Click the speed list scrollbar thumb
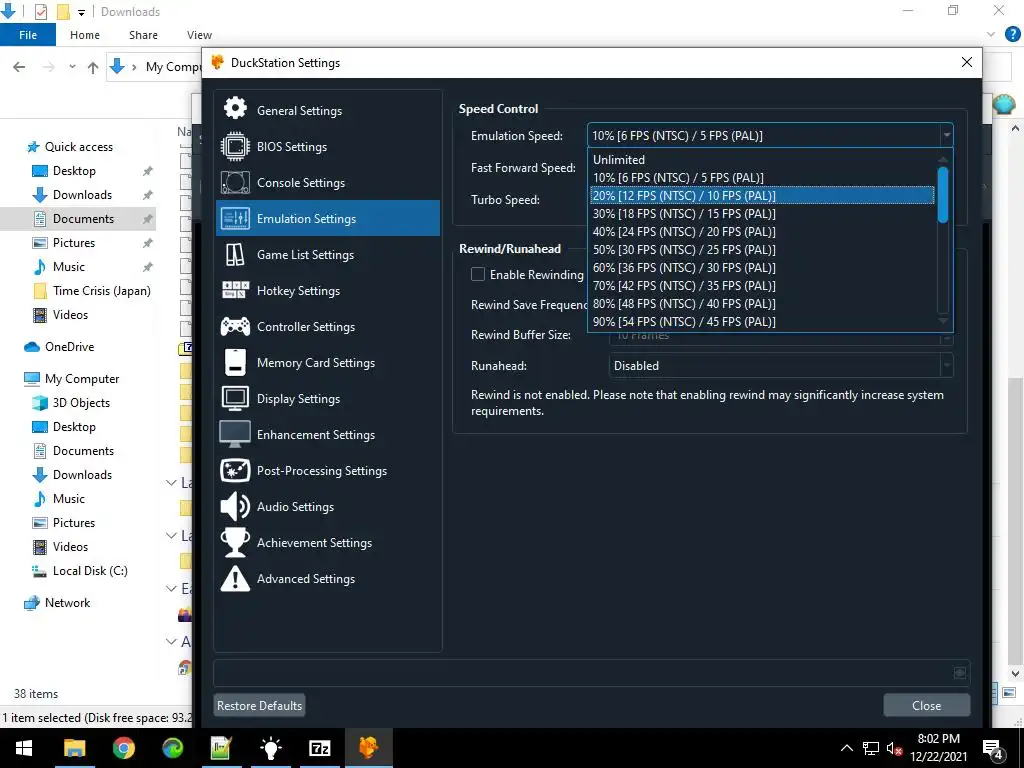The width and height of the screenshot is (1024, 768). (942, 195)
